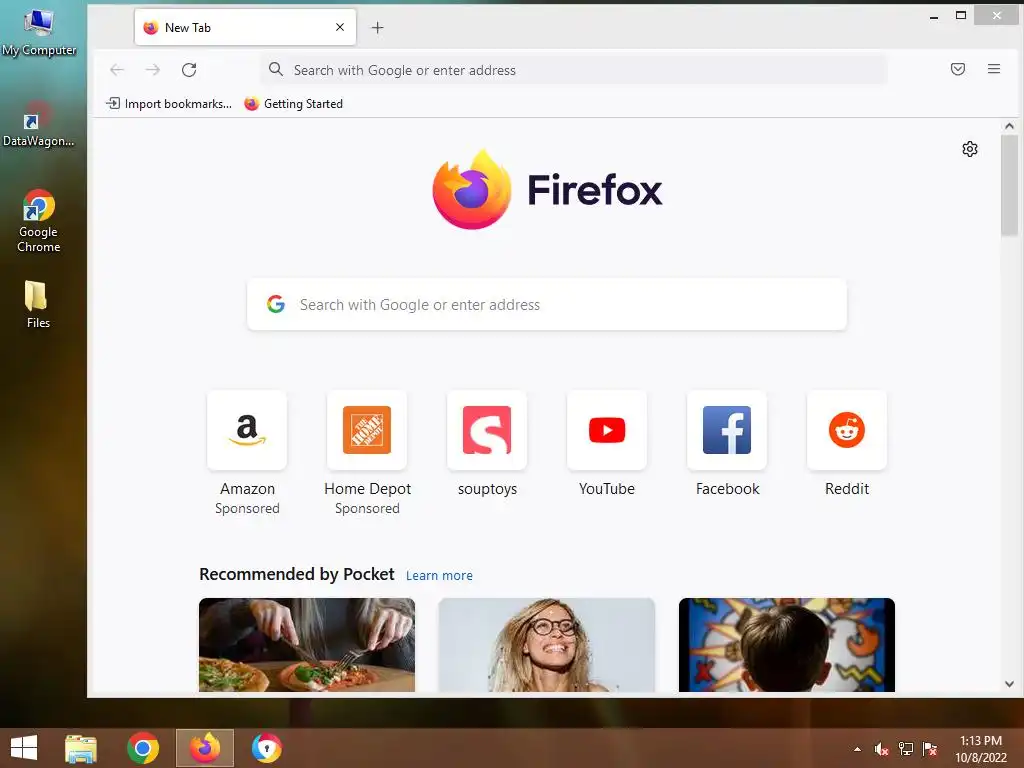Click the Sponsored label under Amazon
The height and width of the screenshot is (768, 1024).
click(247, 508)
